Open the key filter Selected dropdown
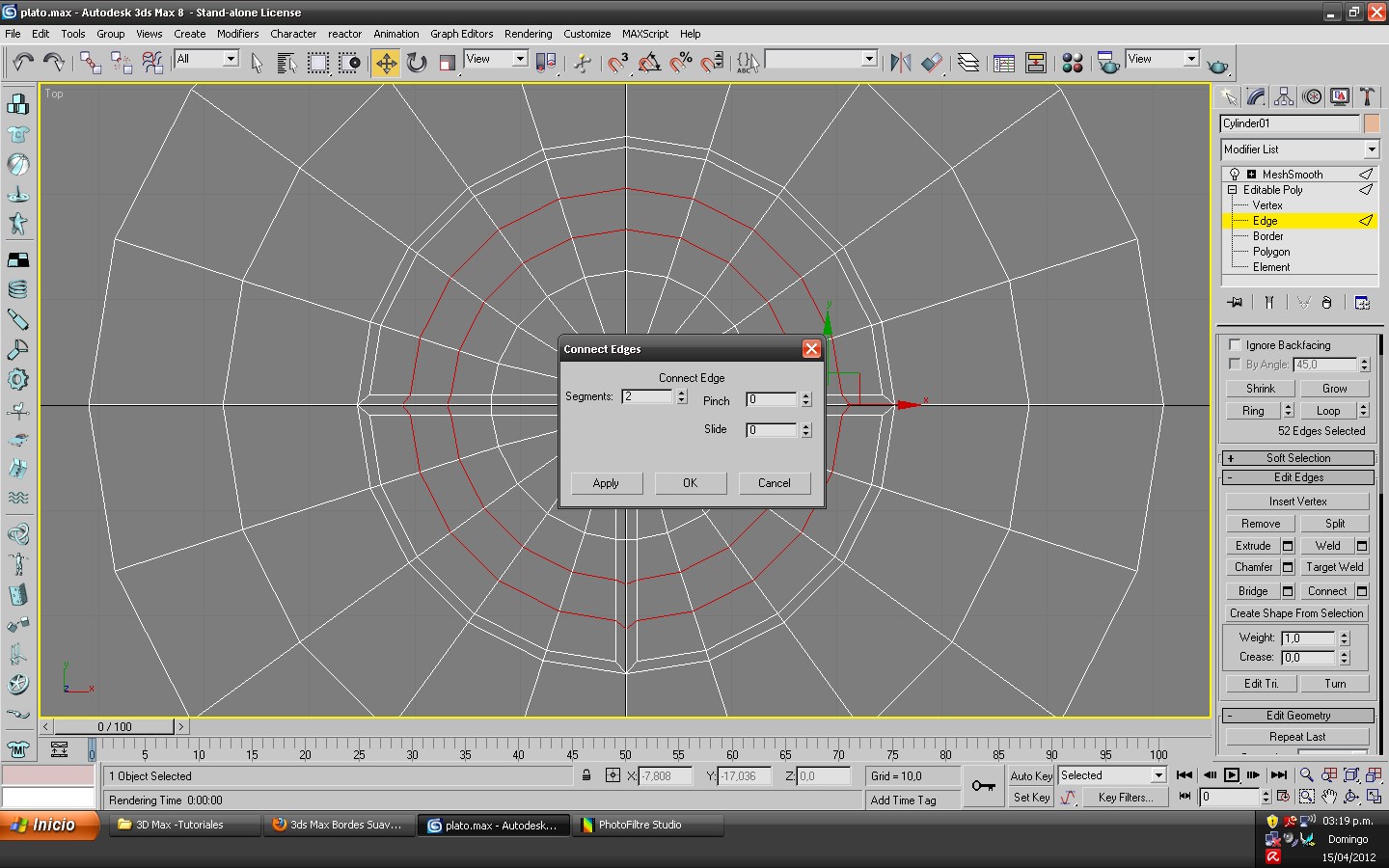 point(1112,775)
